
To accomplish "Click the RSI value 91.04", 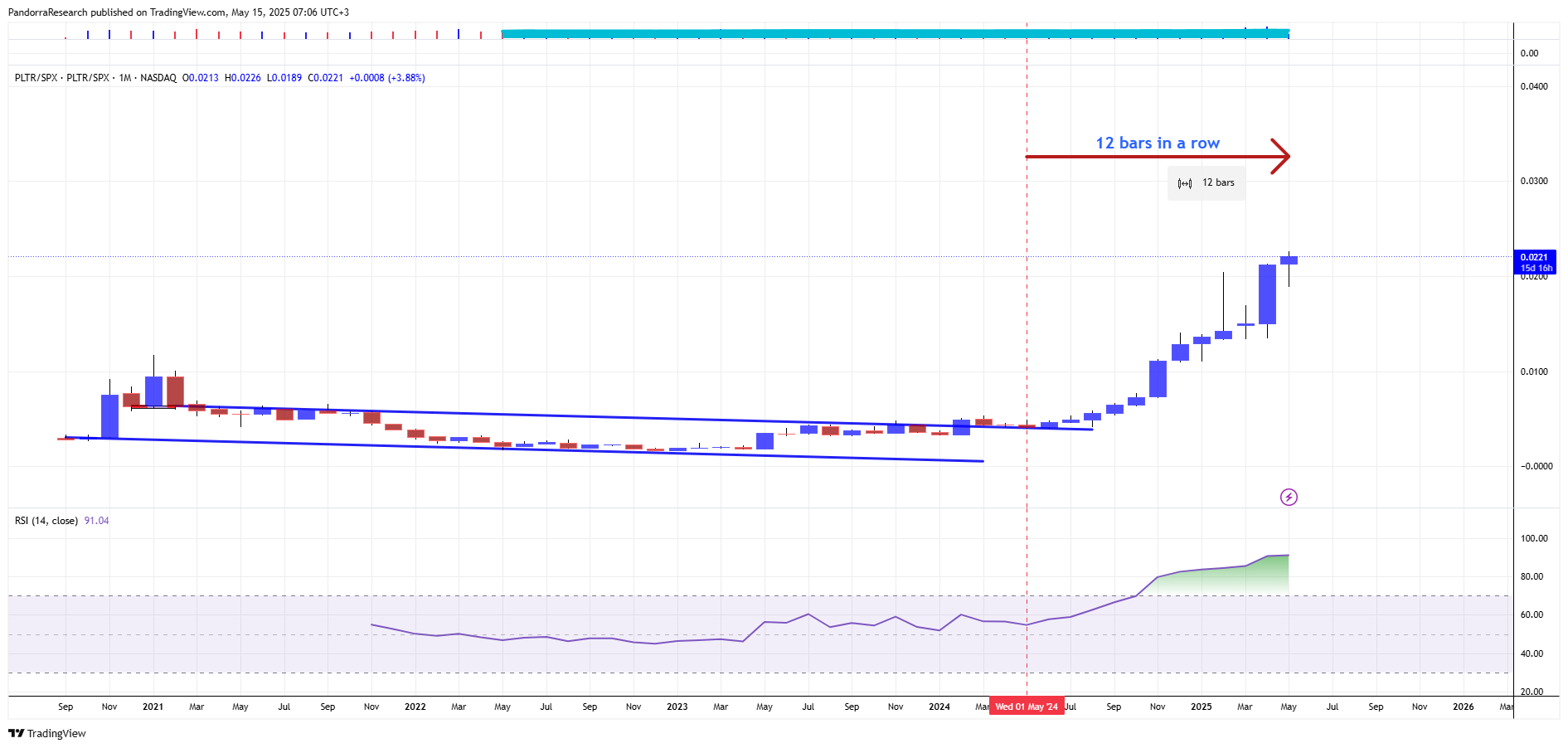I will click(x=96, y=521).
